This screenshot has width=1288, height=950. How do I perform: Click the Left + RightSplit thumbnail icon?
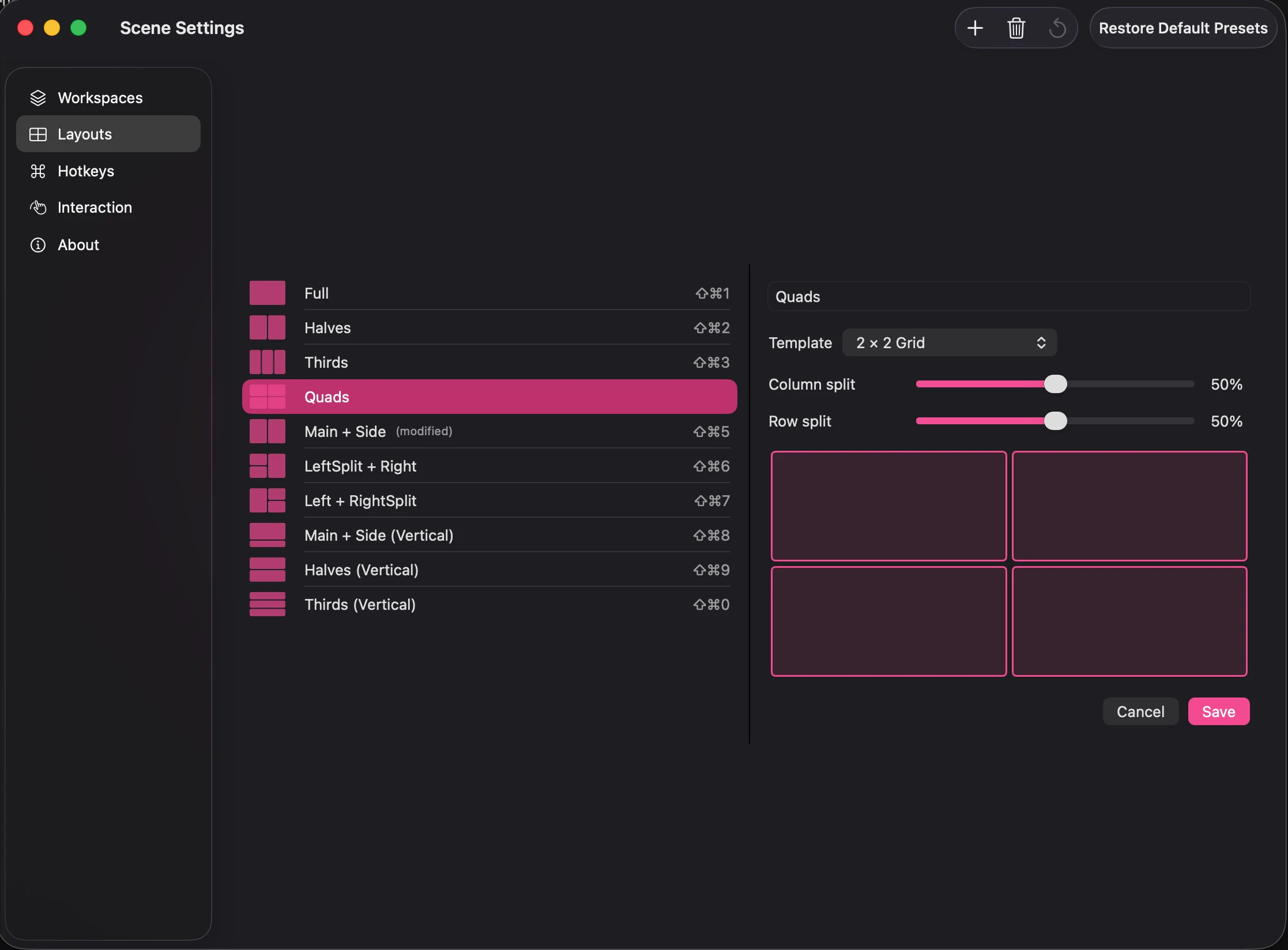268,500
